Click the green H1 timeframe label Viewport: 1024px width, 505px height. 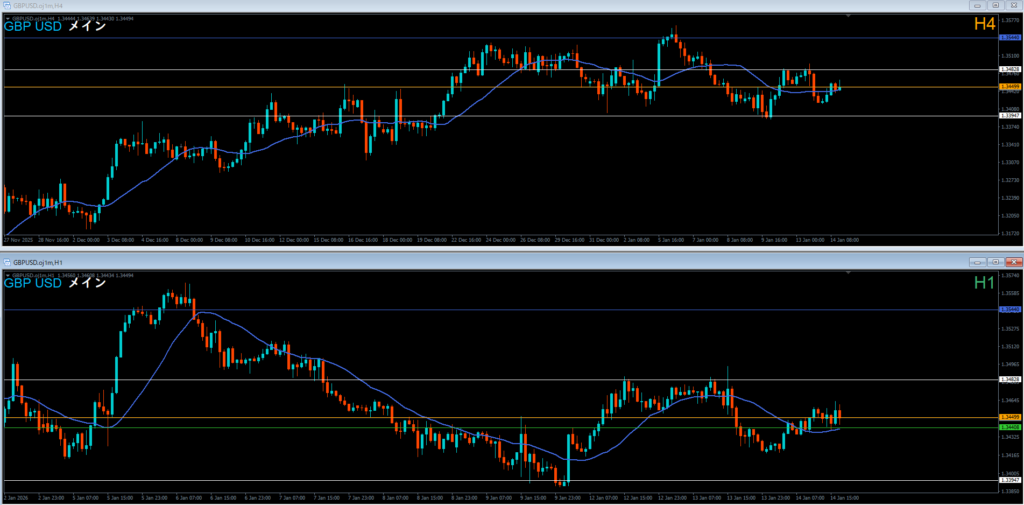point(984,283)
